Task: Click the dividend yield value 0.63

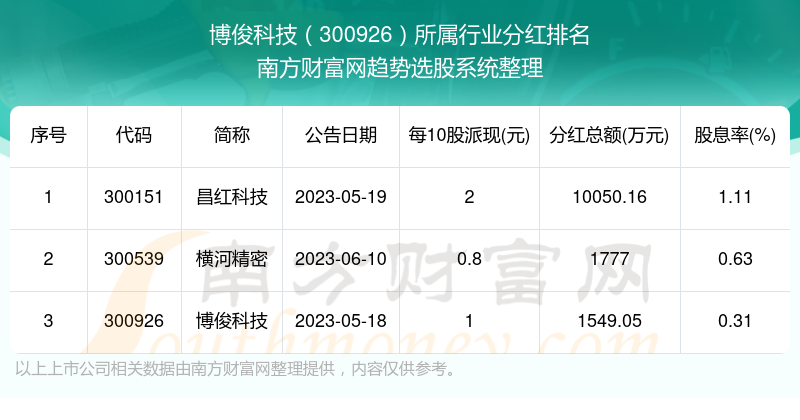Action: [735, 259]
